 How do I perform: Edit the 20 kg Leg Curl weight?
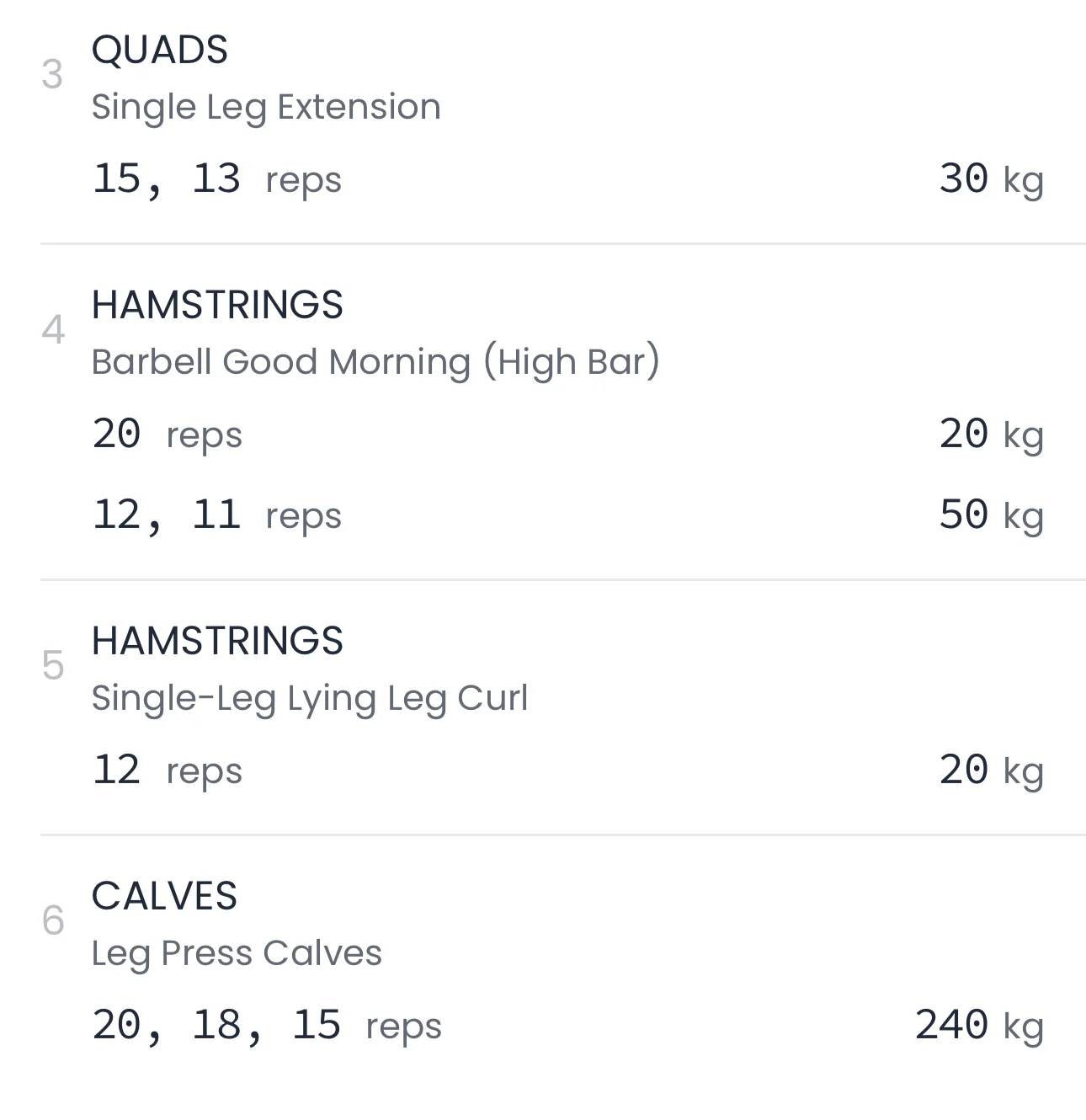991,771
